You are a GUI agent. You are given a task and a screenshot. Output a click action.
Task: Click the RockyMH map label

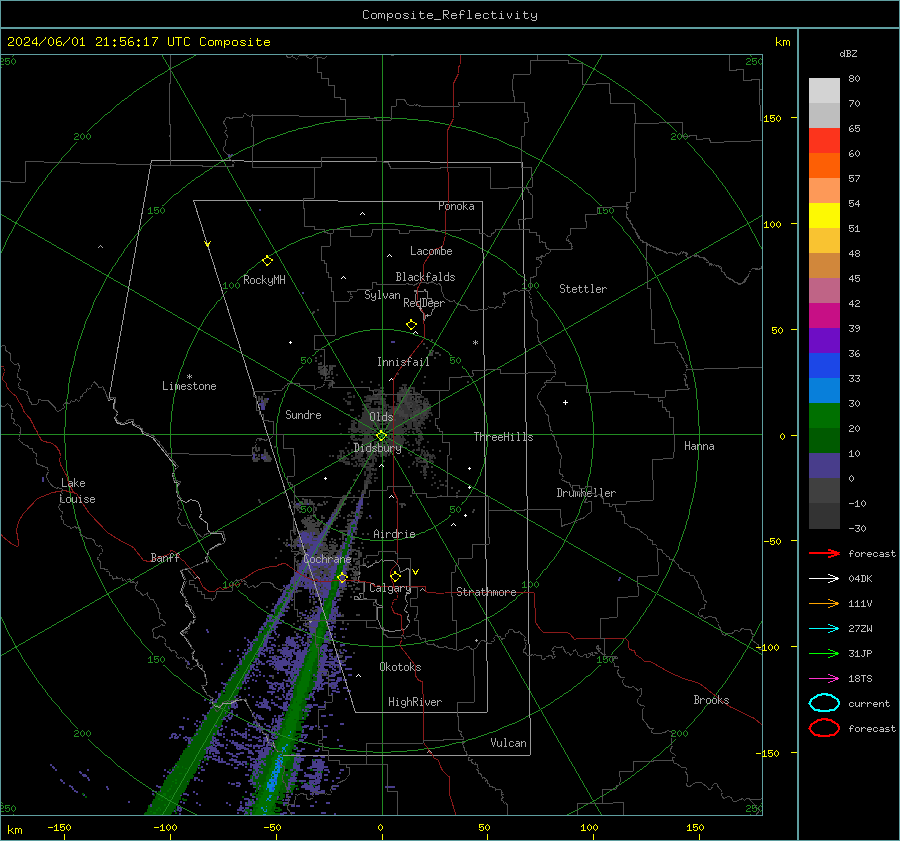(264, 280)
